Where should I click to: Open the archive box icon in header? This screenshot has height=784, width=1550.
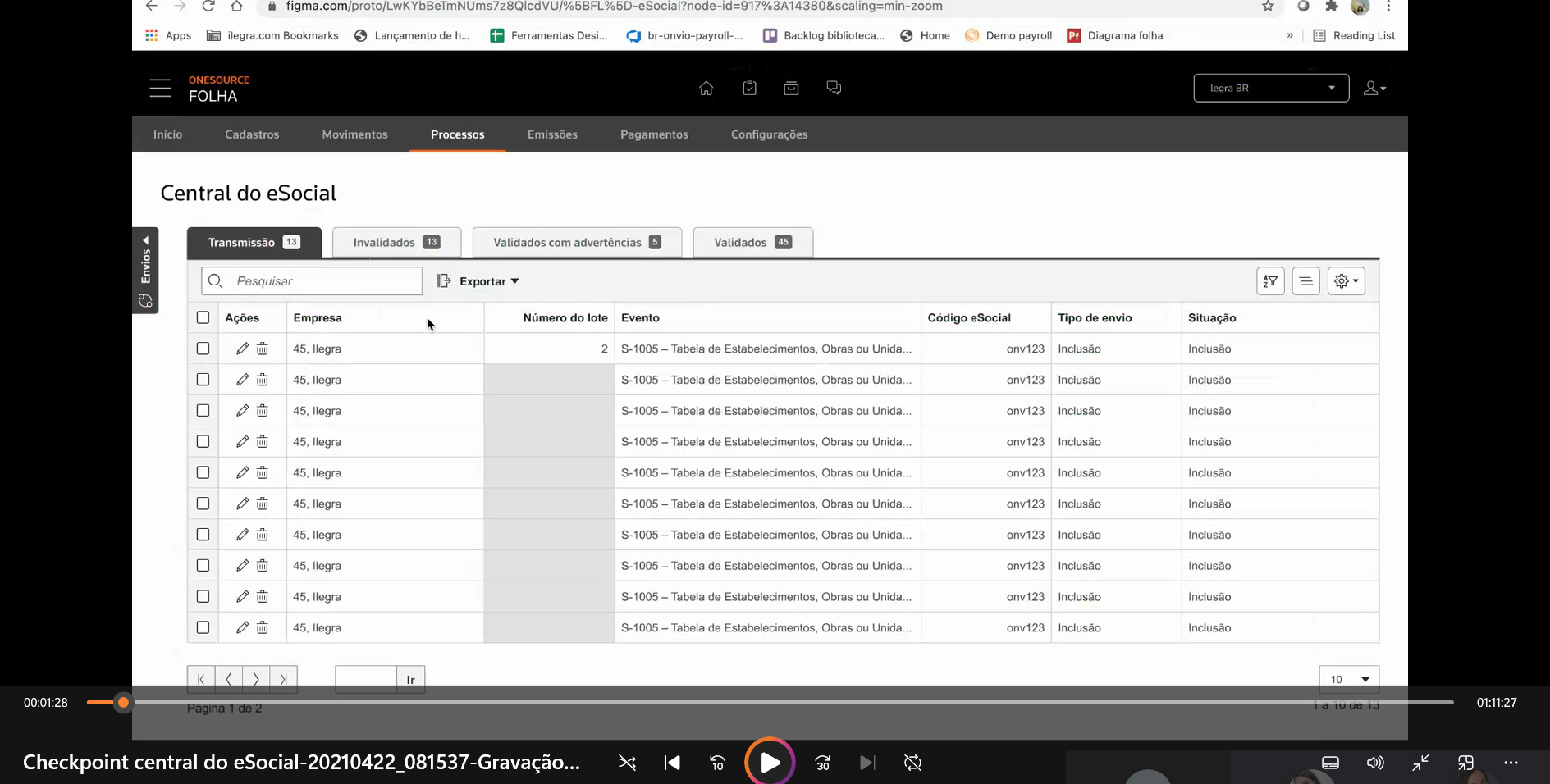[791, 88]
